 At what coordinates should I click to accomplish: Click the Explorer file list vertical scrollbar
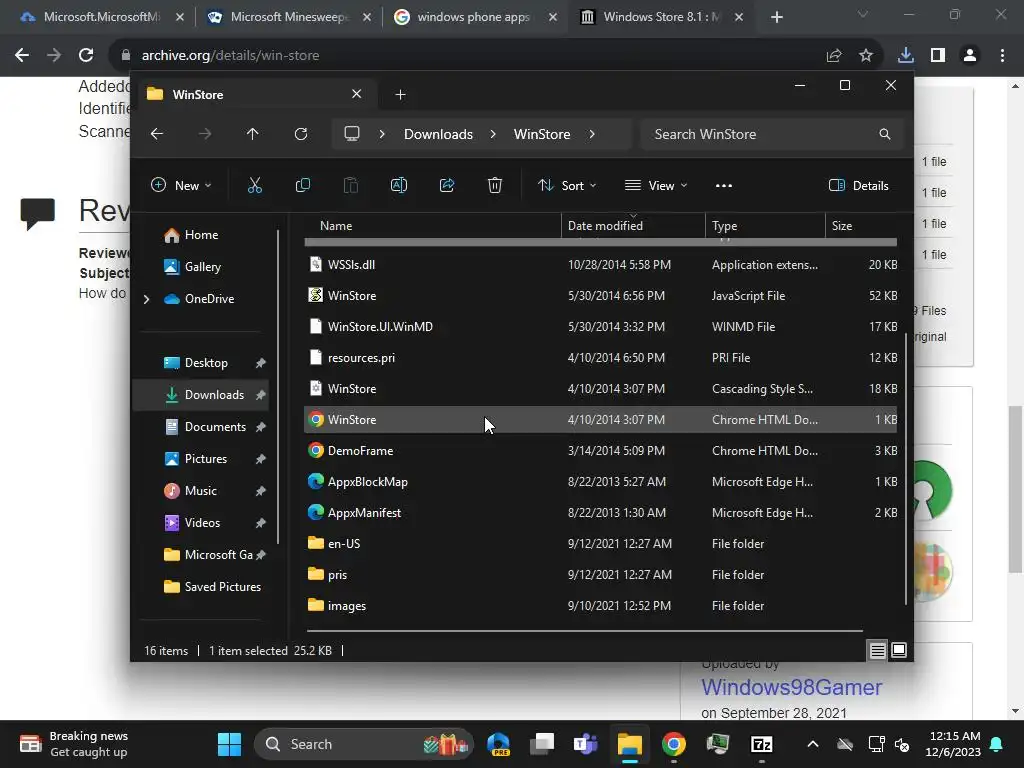905,470
